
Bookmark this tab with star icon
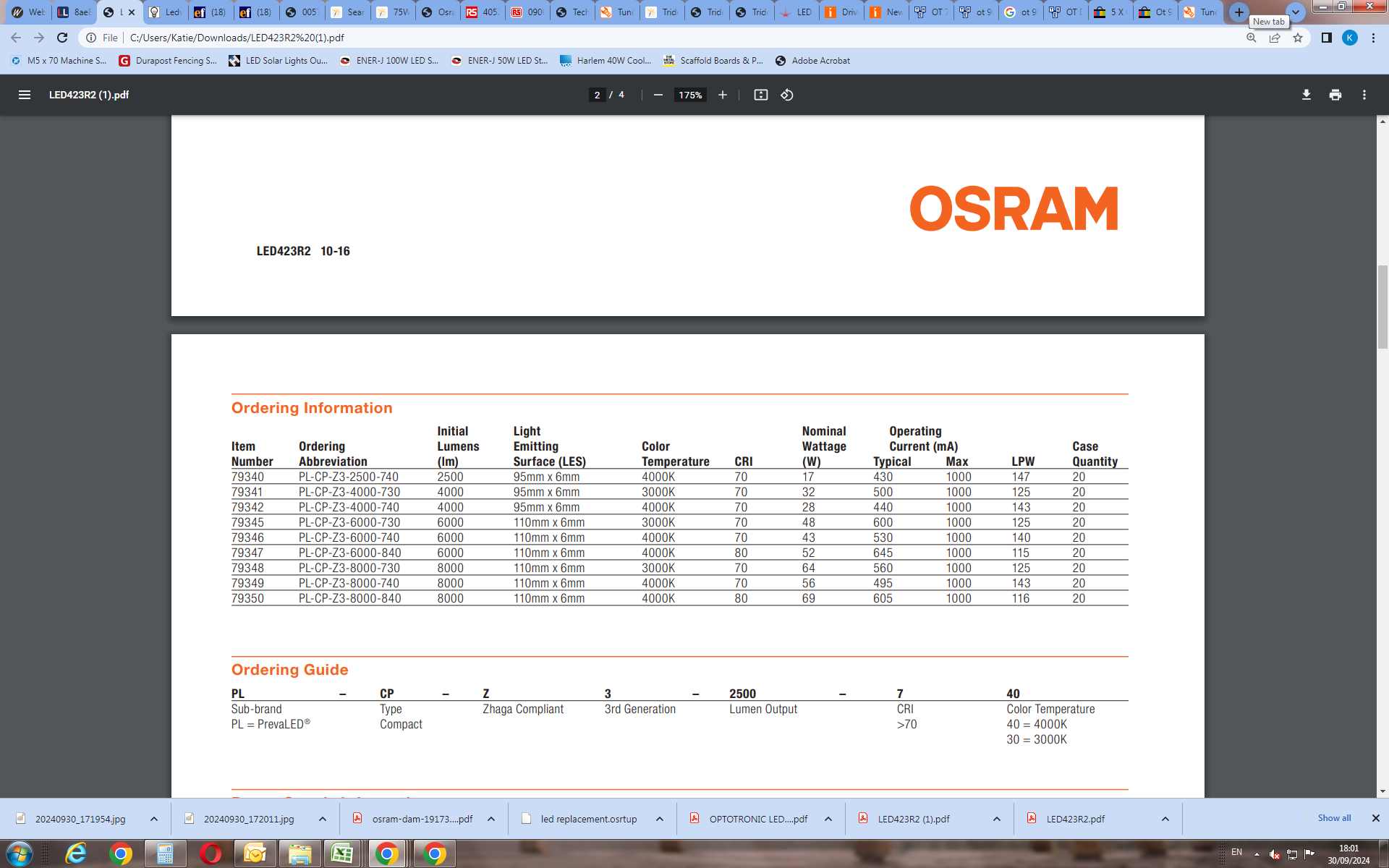pyautogui.click(x=1297, y=38)
